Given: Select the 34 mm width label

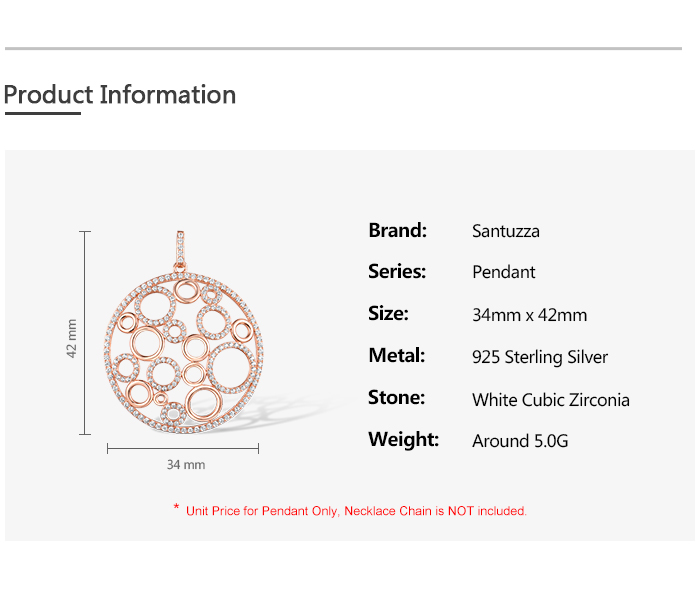Looking at the screenshot, I should tap(185, 465).
